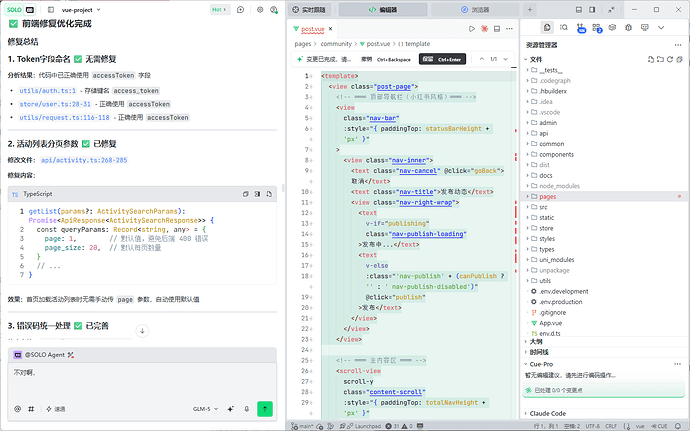Send the chat message
690x431 pixels.
click(265, 409)
